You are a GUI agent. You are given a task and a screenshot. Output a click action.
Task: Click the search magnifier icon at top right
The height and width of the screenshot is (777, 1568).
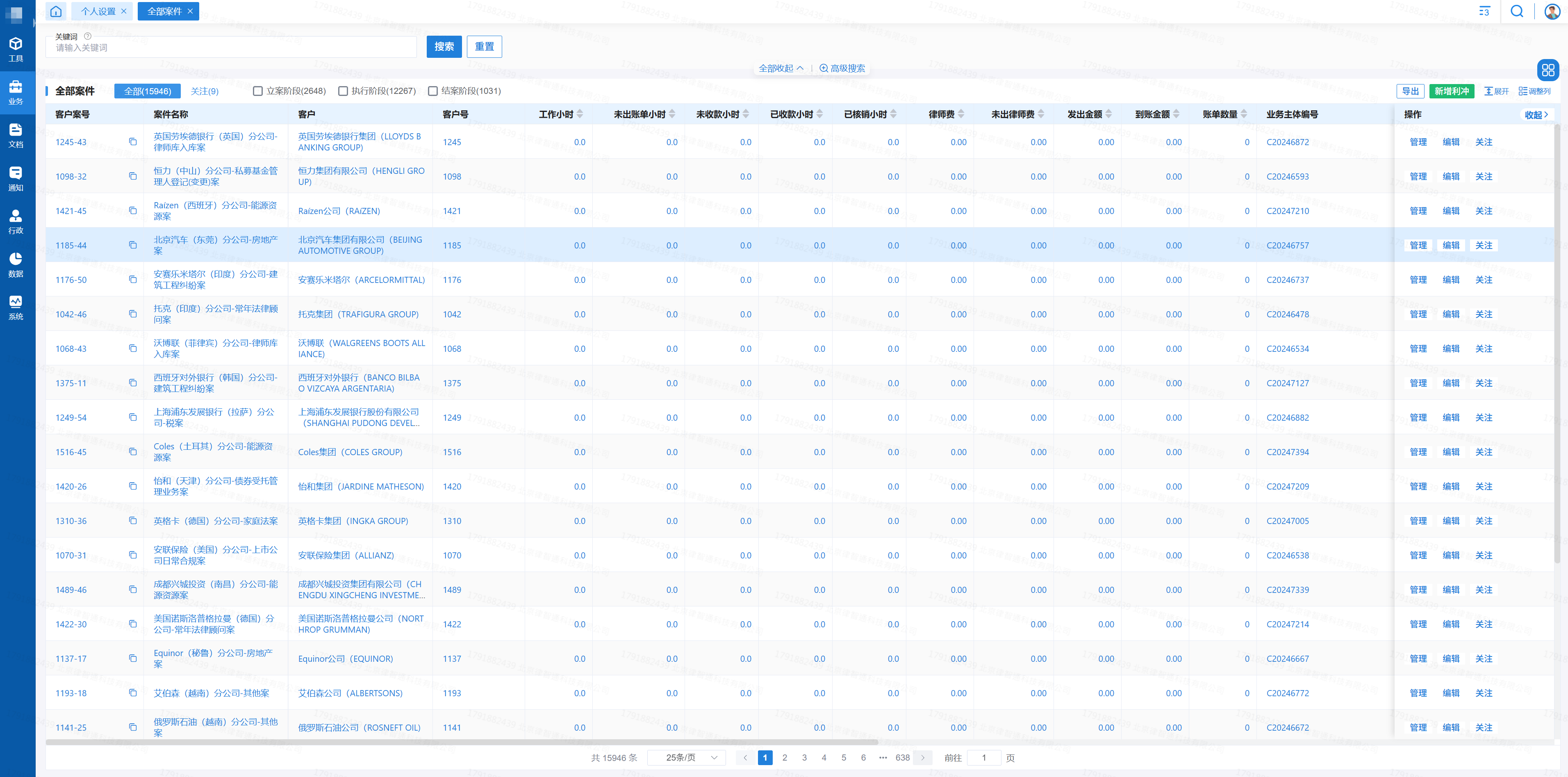point(1517,11)
